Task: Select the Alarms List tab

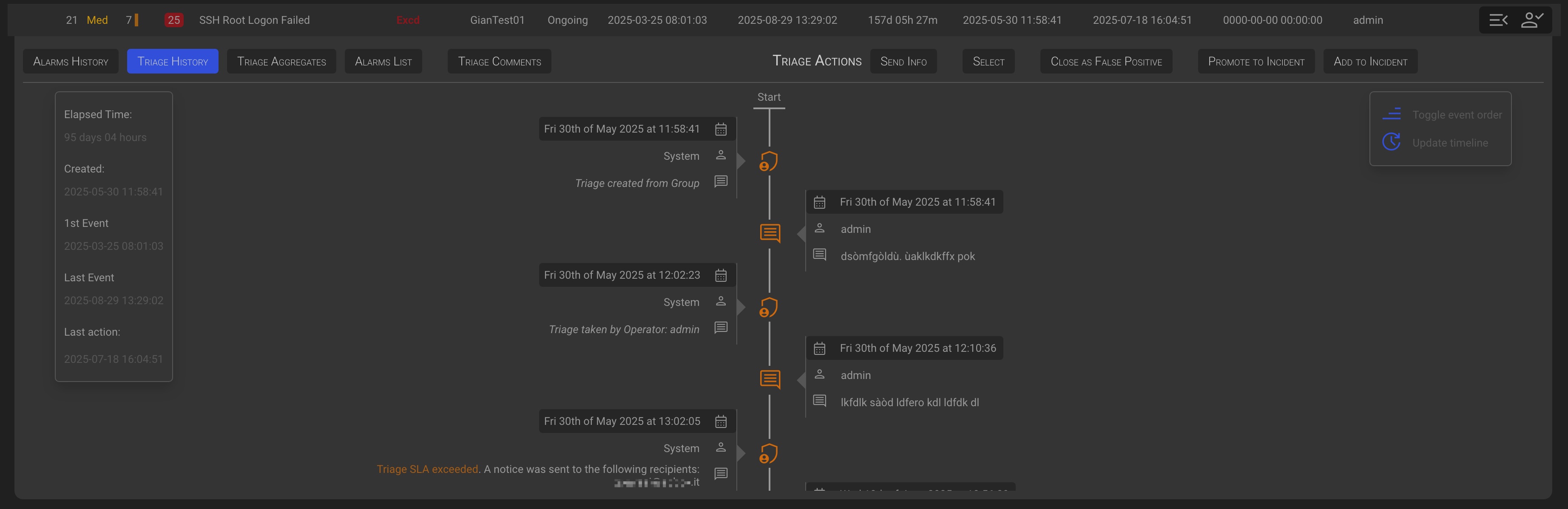Action: click(x=383, y=62)
